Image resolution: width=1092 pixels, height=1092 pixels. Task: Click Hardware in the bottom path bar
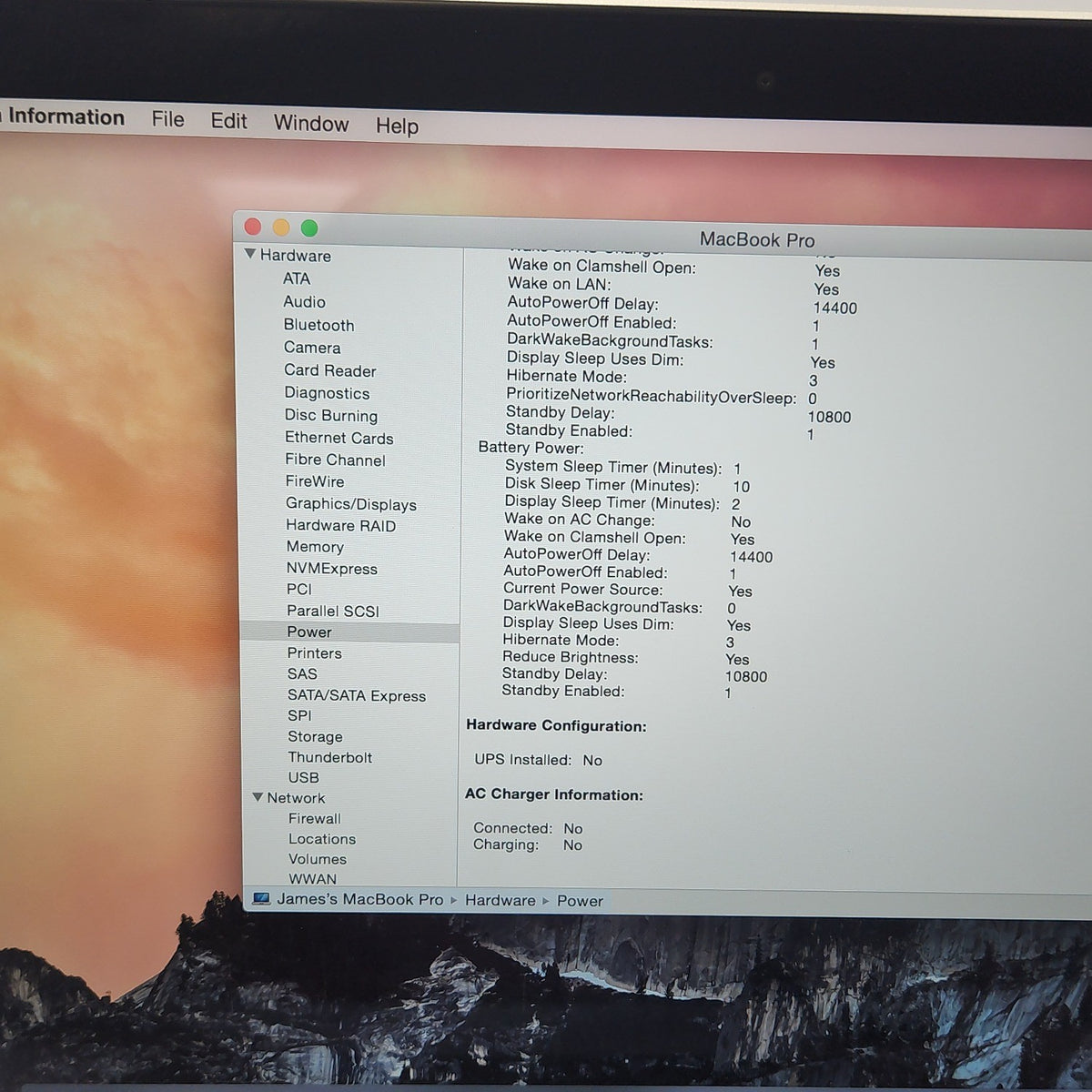[x=500, y=900]
